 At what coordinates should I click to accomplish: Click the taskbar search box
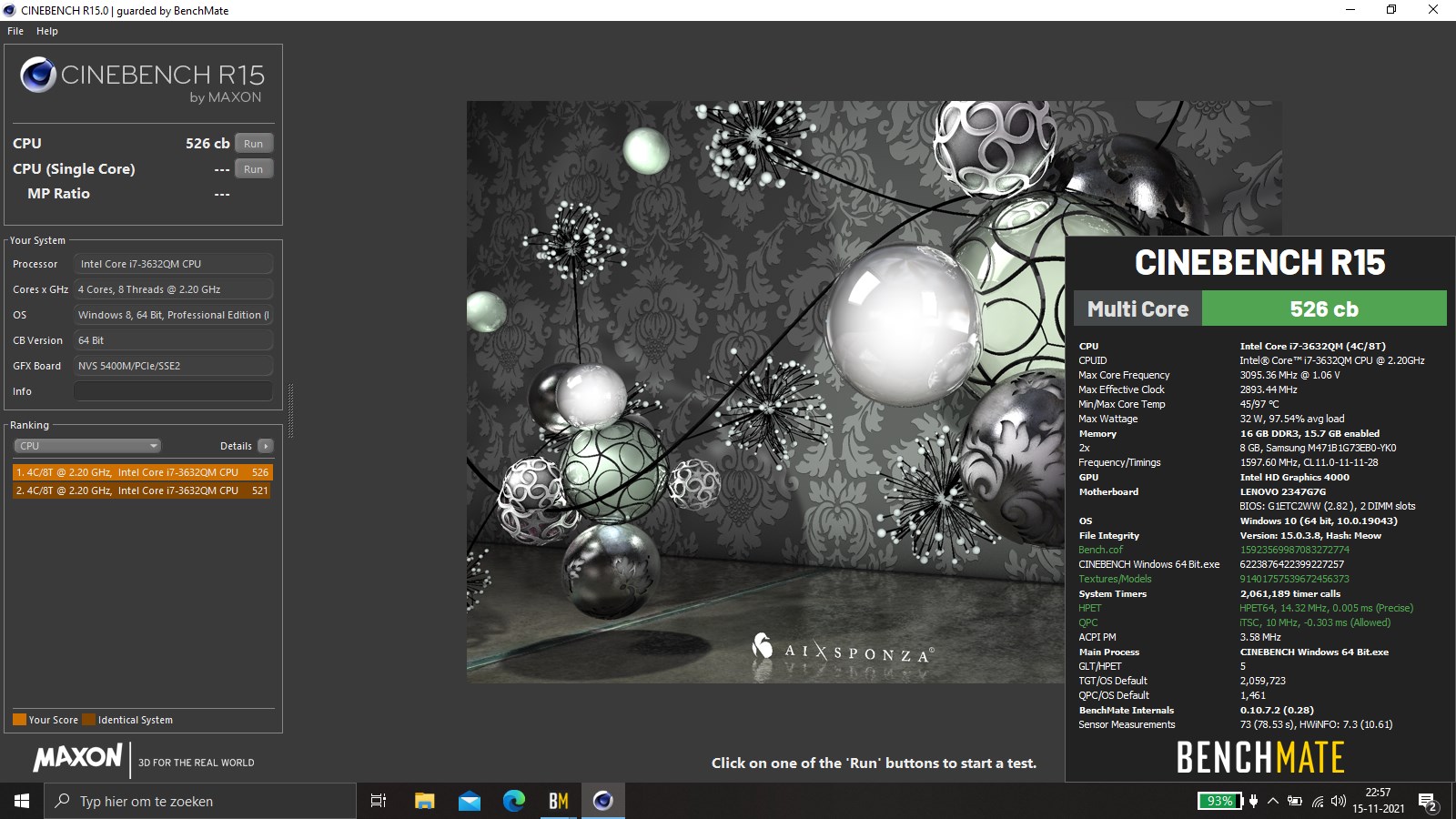[200, 801]
